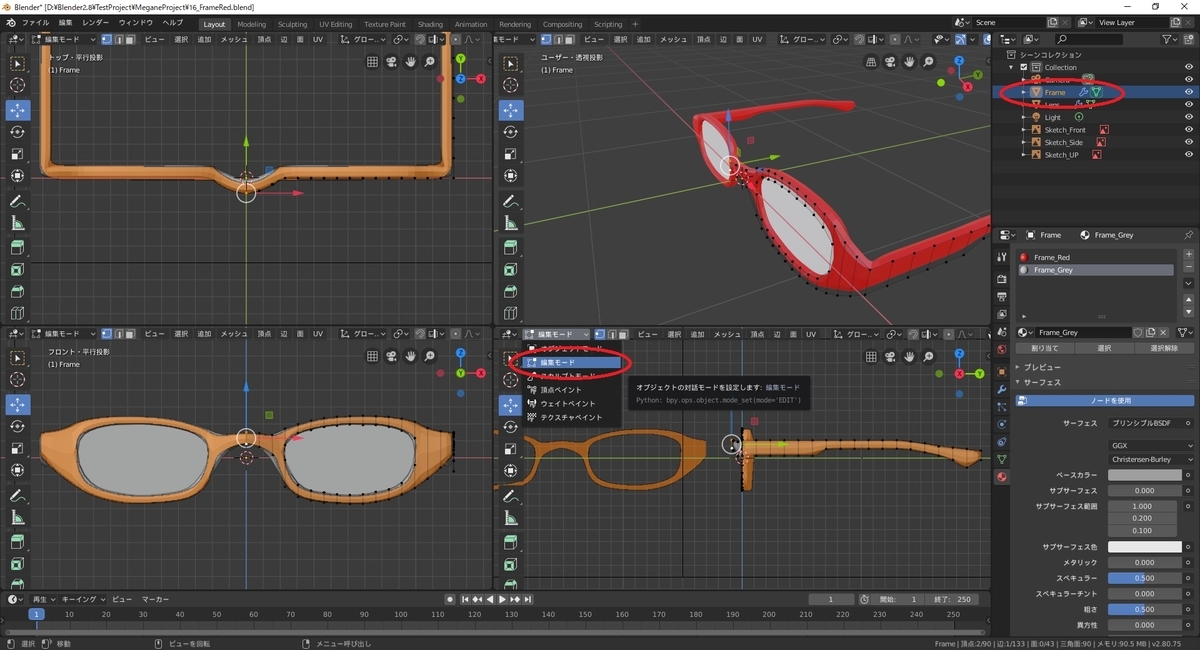Click the 割り当て assign button
This screenshot has height=650, width=1200.
(x=1044, y=348)
